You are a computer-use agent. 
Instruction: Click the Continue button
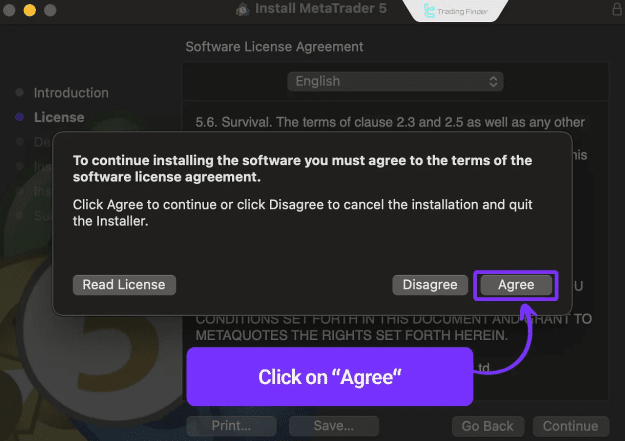click(571, 426)
